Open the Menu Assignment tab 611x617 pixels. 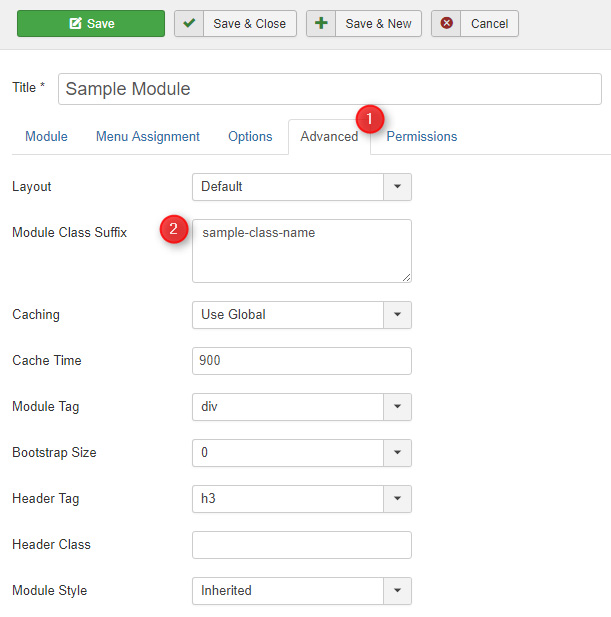coord(148,137)
